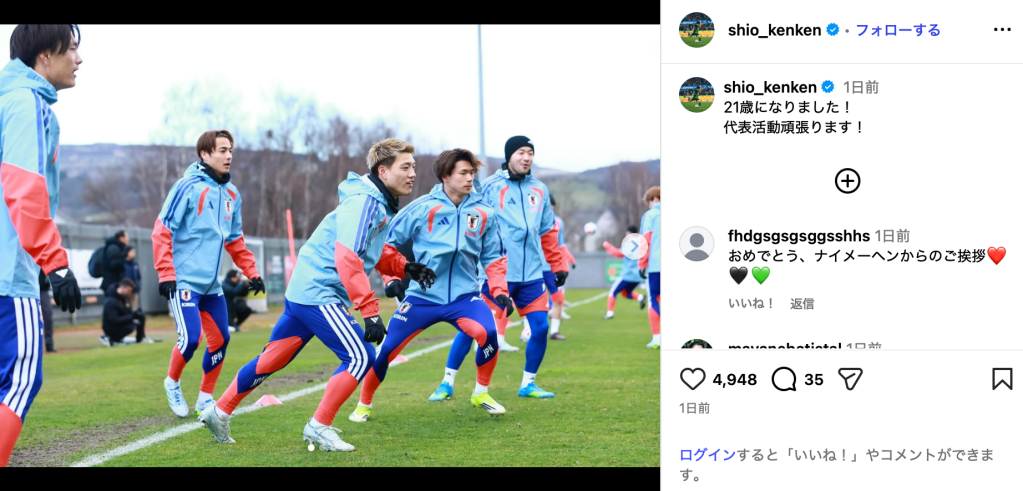This screenshot has height=491, width=1023.
Task: View likes list showing 4,948
Action: tap(735, 379)
